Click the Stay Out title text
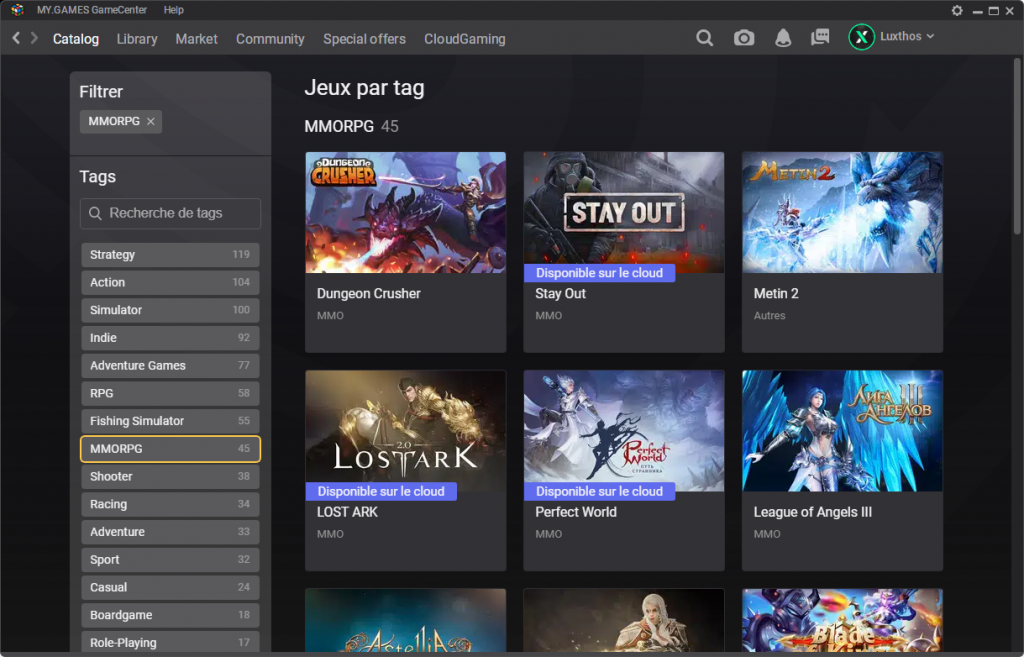 click(560, 294)
